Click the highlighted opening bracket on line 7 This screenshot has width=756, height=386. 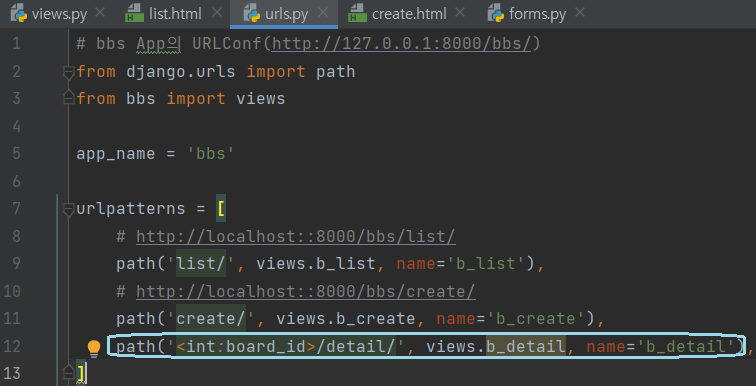221,209
